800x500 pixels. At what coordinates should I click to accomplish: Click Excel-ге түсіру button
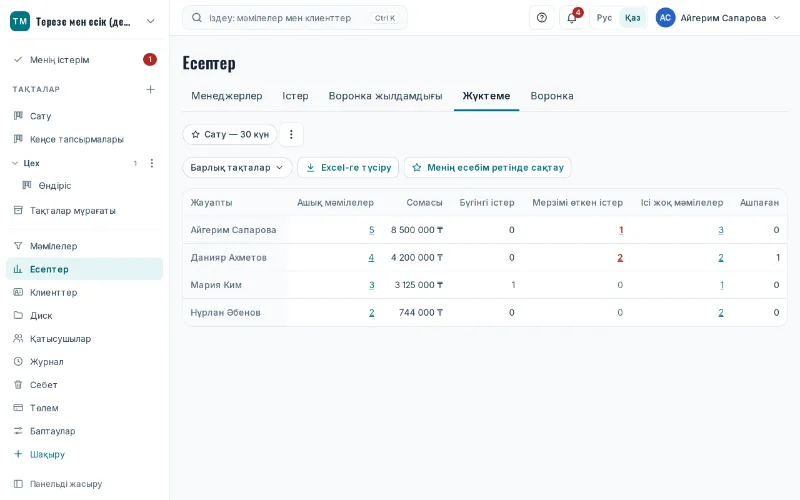point(348,167)
